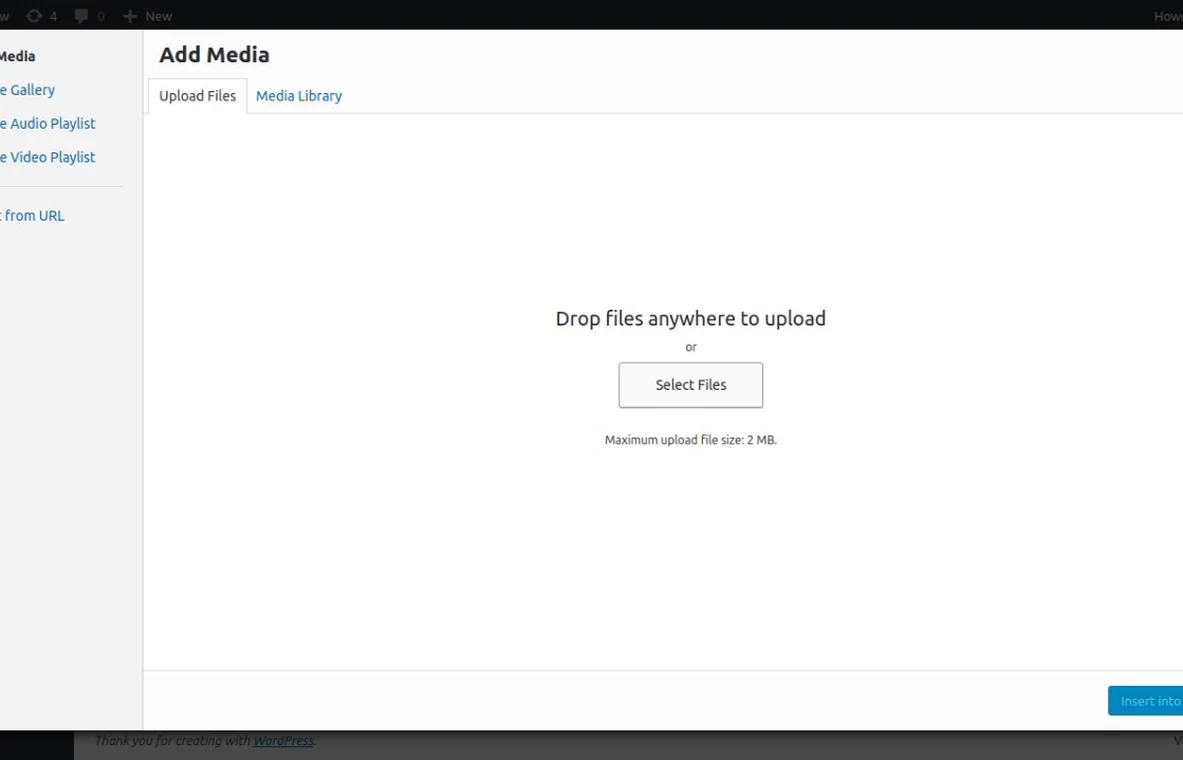Open the Create Audio Playlist option
This screenshot has width=1183, height=760.
(x=48, y=124)
